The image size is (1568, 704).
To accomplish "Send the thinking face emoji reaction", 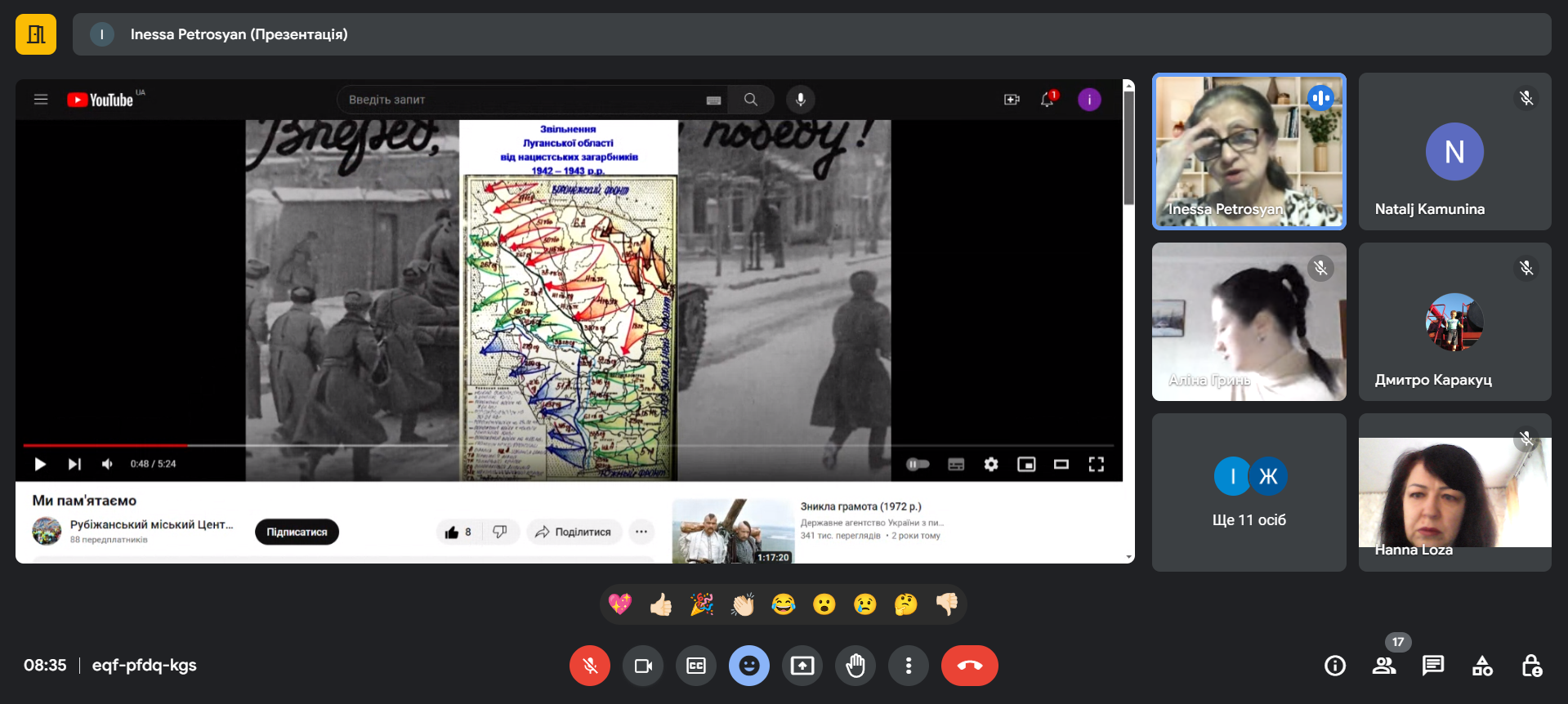I will click(905, 604).
